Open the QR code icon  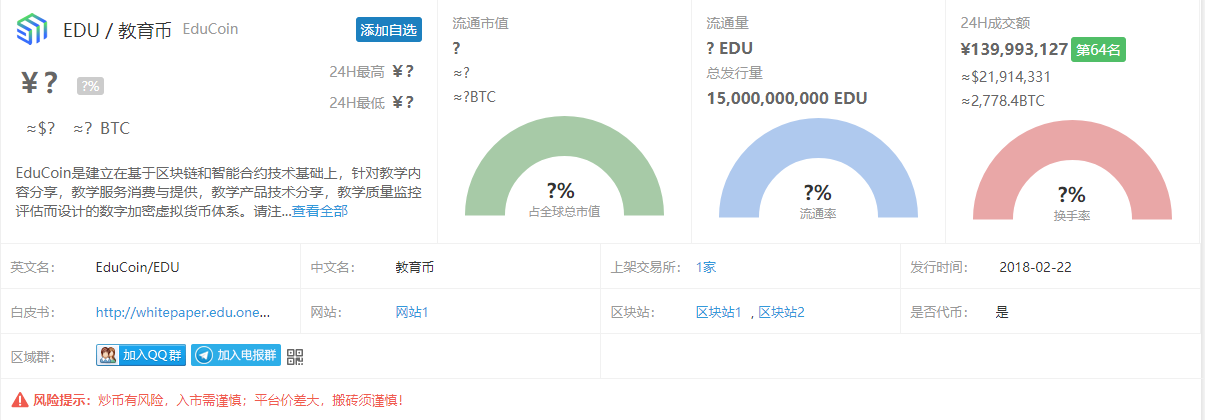(x=295, y=355)
